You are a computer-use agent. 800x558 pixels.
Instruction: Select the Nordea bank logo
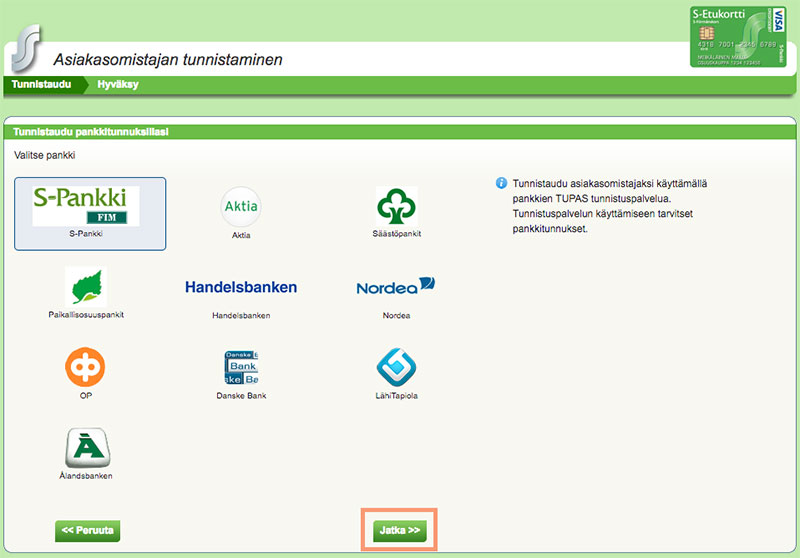click(396, 287)
